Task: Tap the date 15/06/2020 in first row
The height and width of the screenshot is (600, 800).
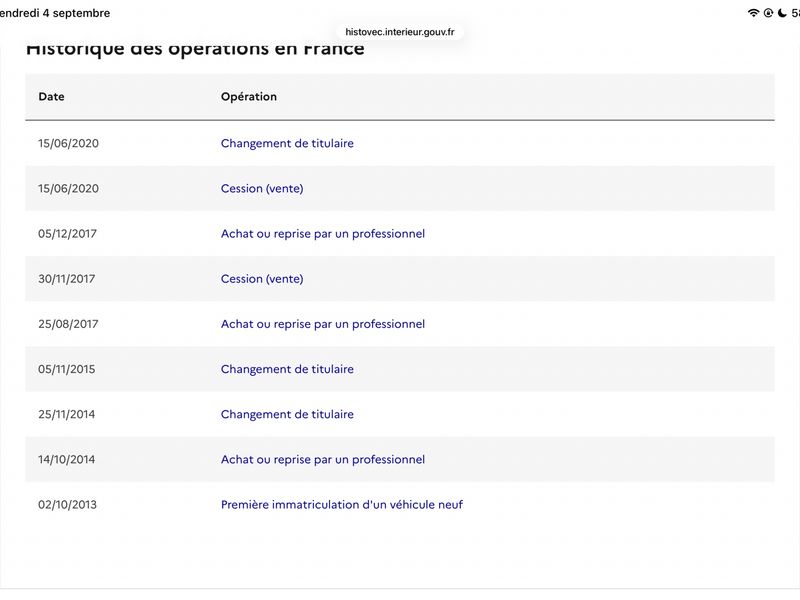Action: [x=68, y=143]
